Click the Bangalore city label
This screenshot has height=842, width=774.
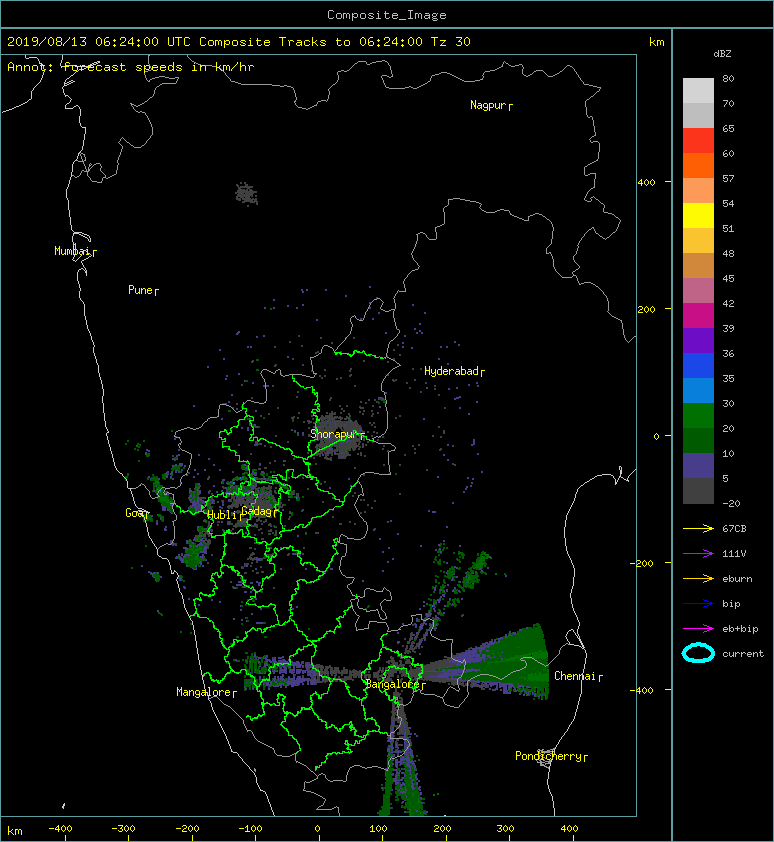[x=393, y=684]
